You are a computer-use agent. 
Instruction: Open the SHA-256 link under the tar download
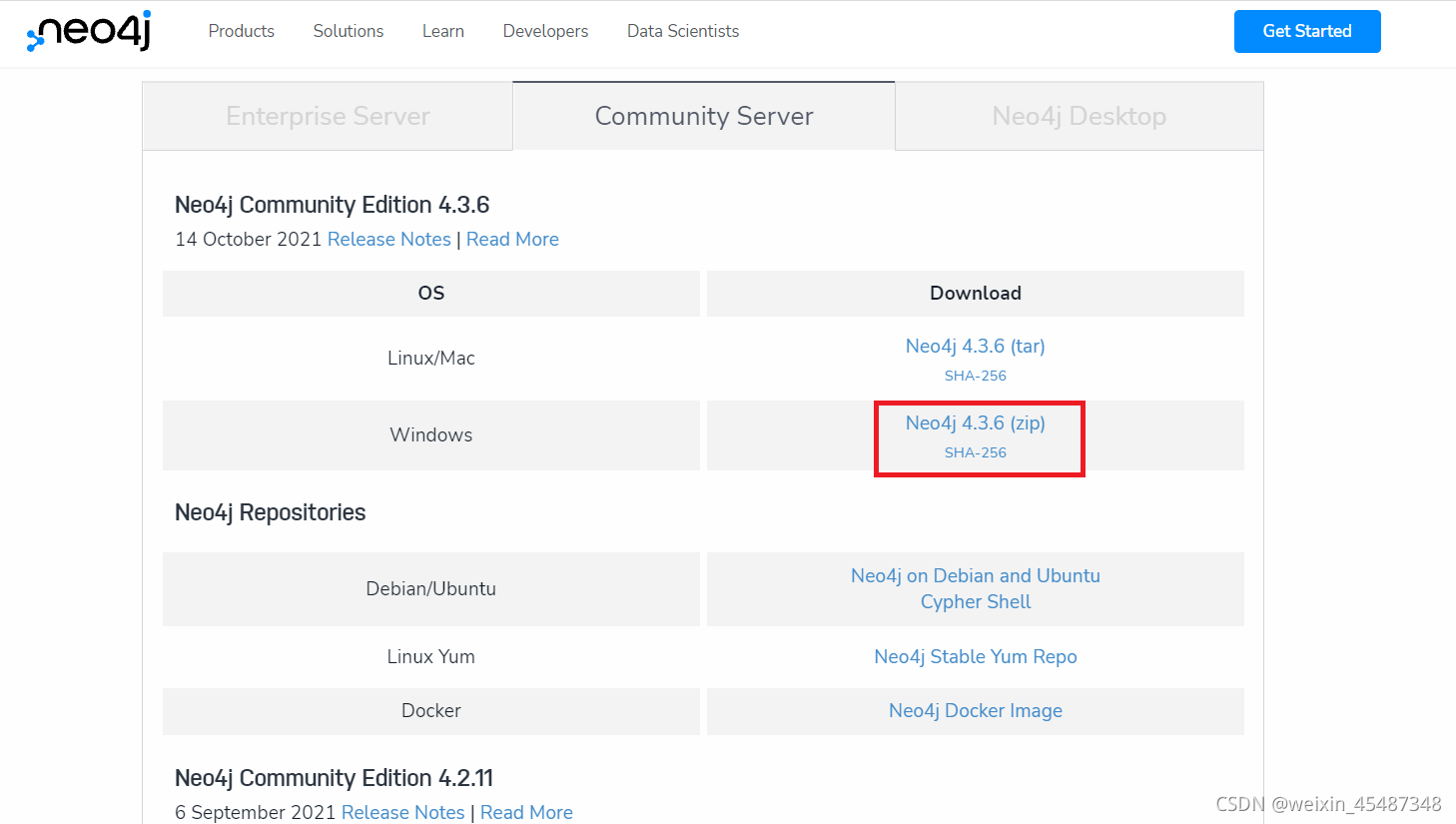[976, 376]
